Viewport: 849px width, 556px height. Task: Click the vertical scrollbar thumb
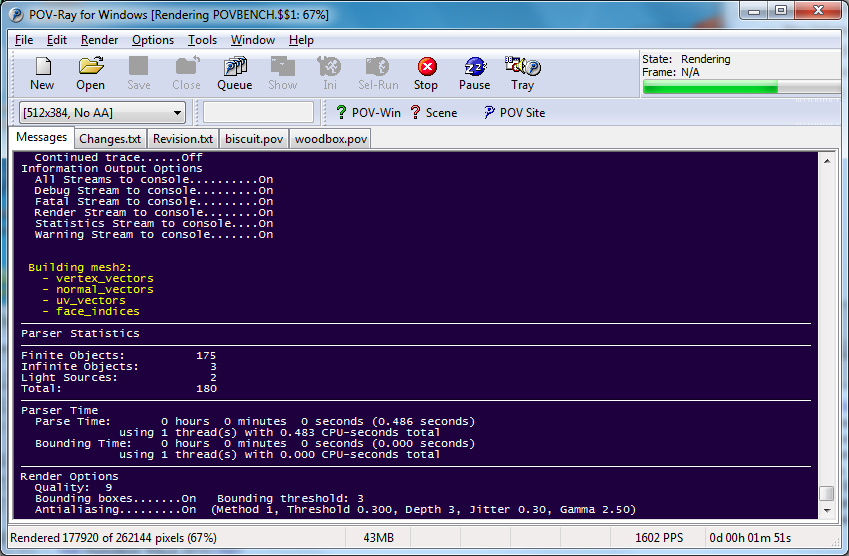(x=827, y=494)
